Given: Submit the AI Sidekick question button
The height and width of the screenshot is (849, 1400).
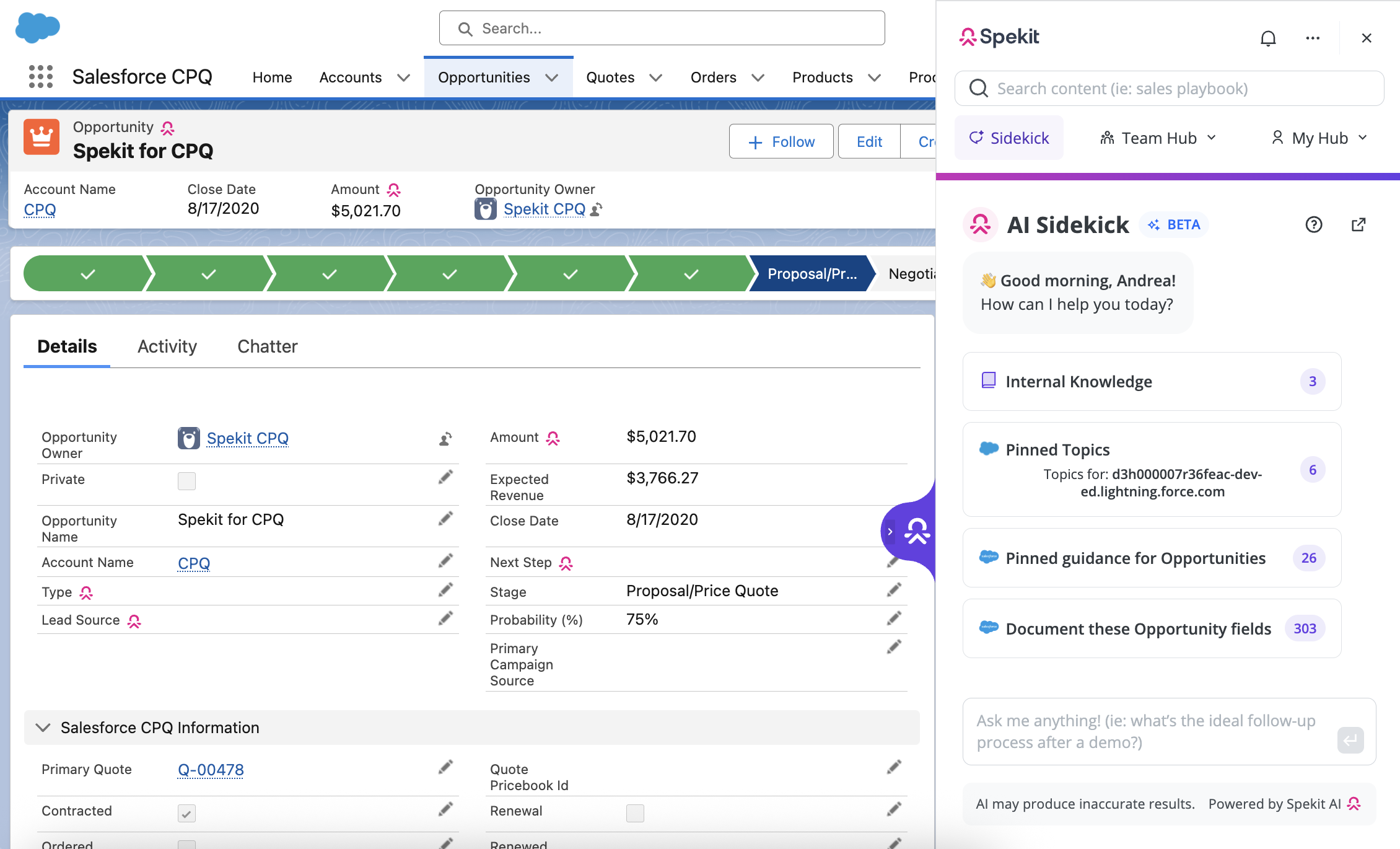Looking at the screenshot, I should tap(1350, 740).
